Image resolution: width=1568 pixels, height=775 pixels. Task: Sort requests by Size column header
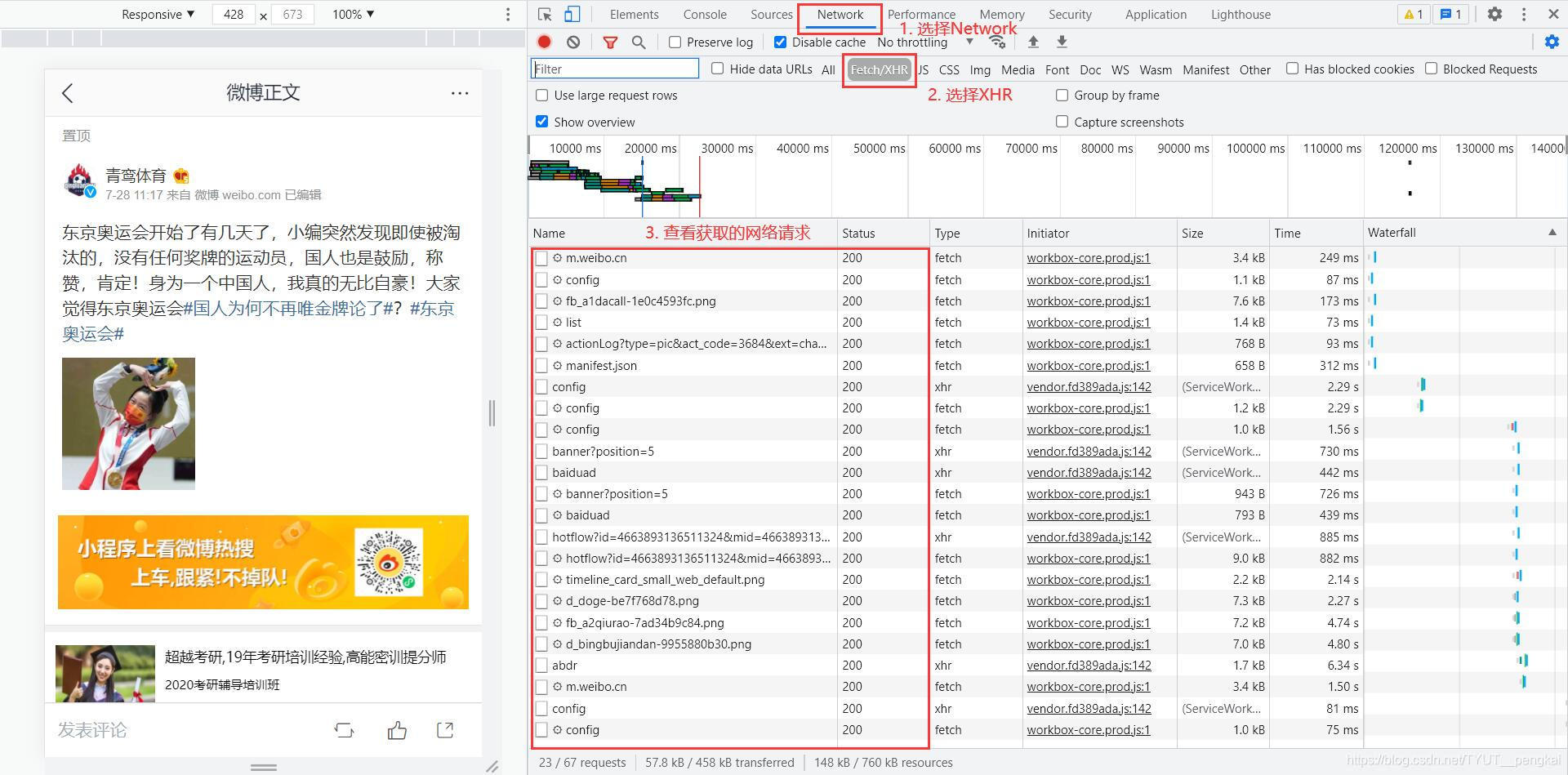[1223, 233]
